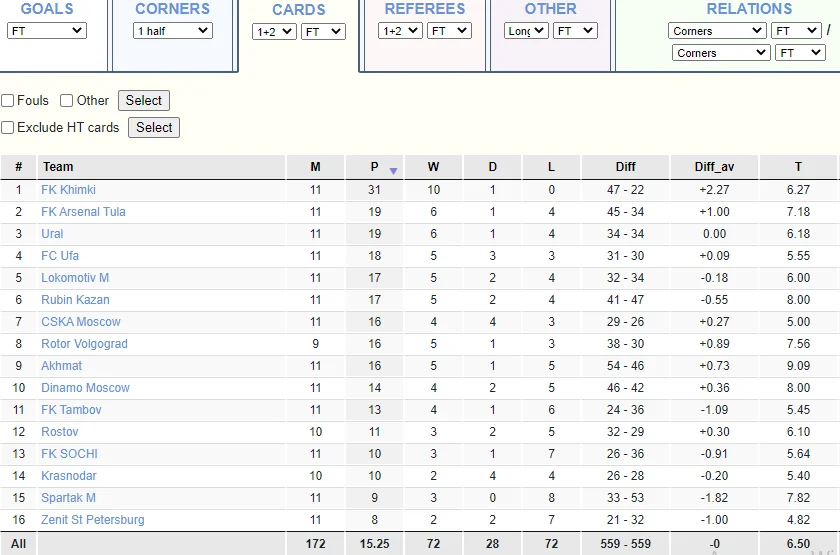Viewport: 840px width, 555px height.
Task: Enable the Fouls checkbox
Action: click(x=8, y=101)
